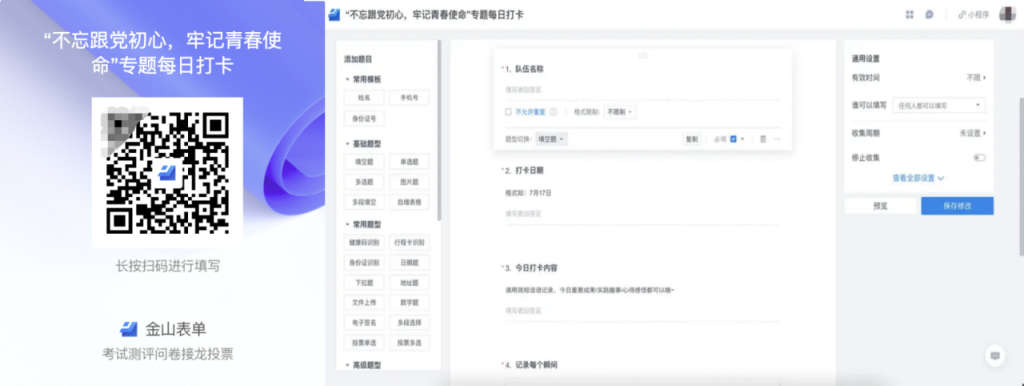Screen dimensions: 1024x386
Task: Delete question 1 with the trash icon
Action: point(763,139)
